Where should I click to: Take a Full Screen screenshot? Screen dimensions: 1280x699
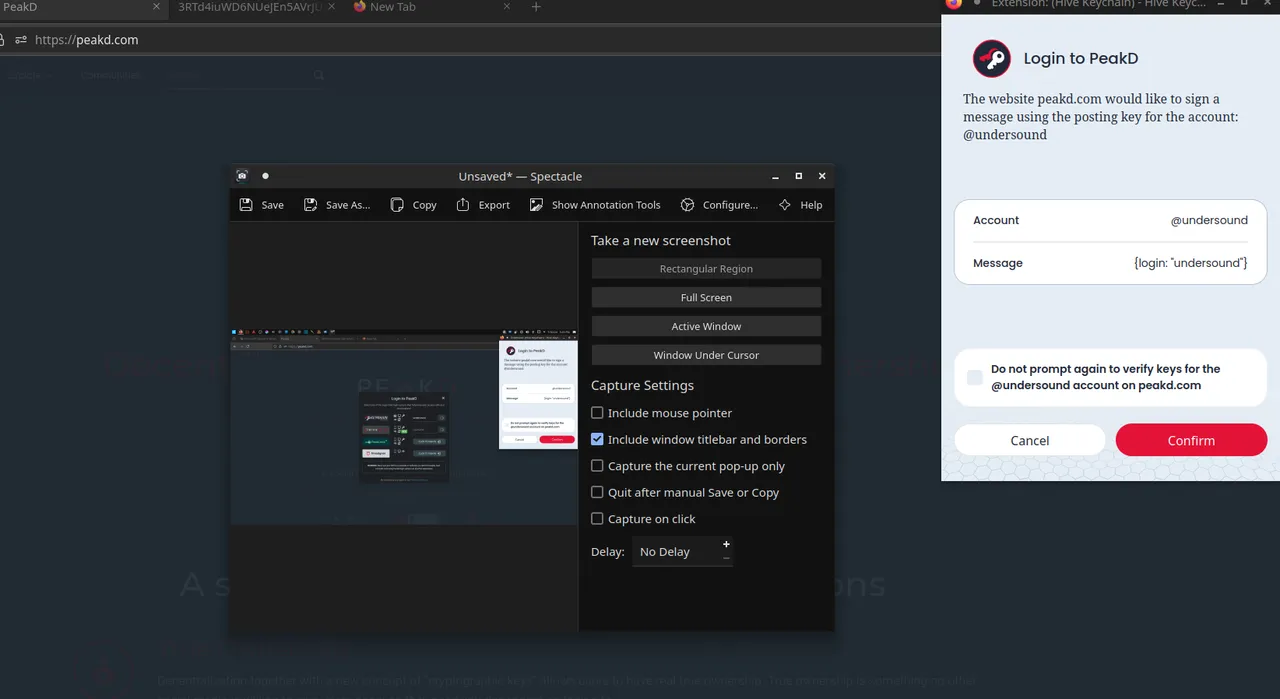pos(706,298)
